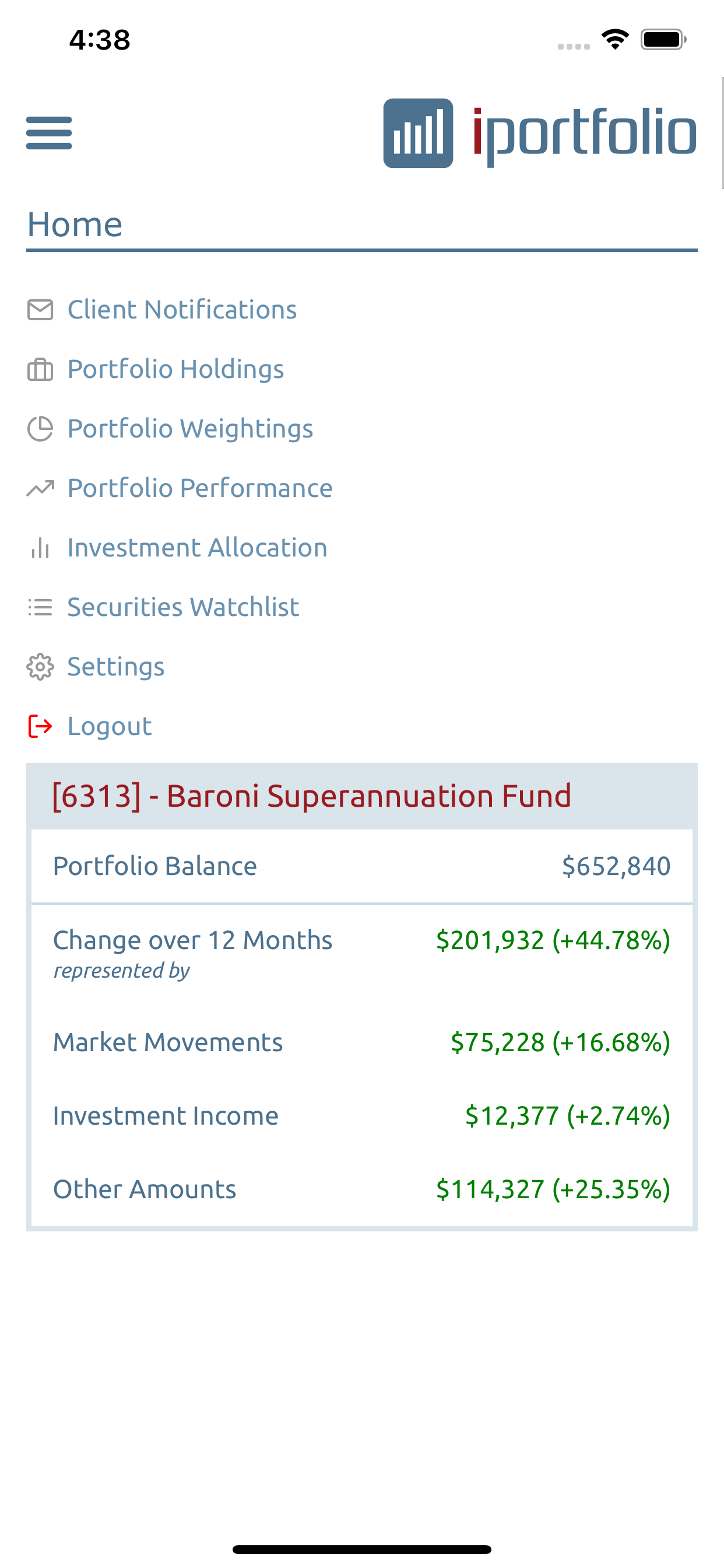Screen dimensions: 724x1568
Task: Tap the briefcase icon for Portfolio Holdings
Action: coord(40,369)
